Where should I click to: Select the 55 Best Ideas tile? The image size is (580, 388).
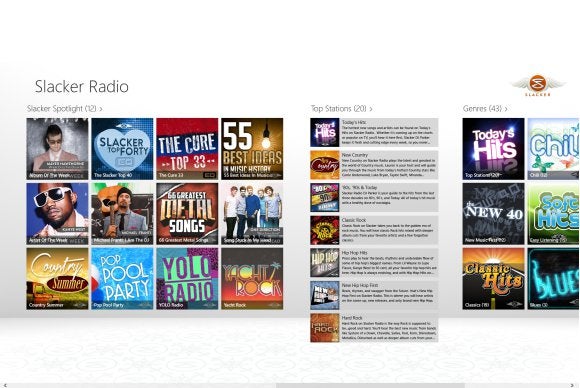[252, 149]
